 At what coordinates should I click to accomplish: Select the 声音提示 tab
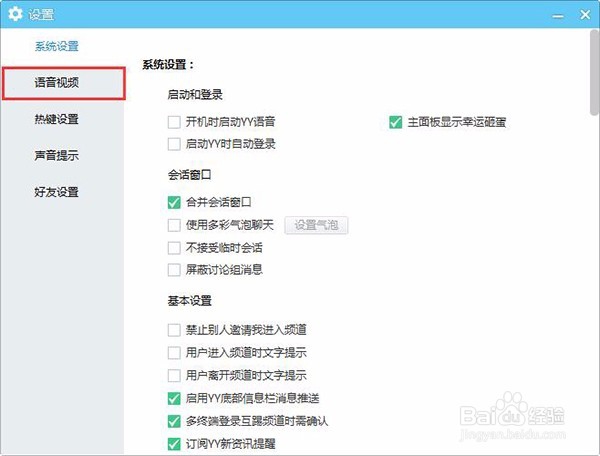pyautogui.click(x=57, y=155)
